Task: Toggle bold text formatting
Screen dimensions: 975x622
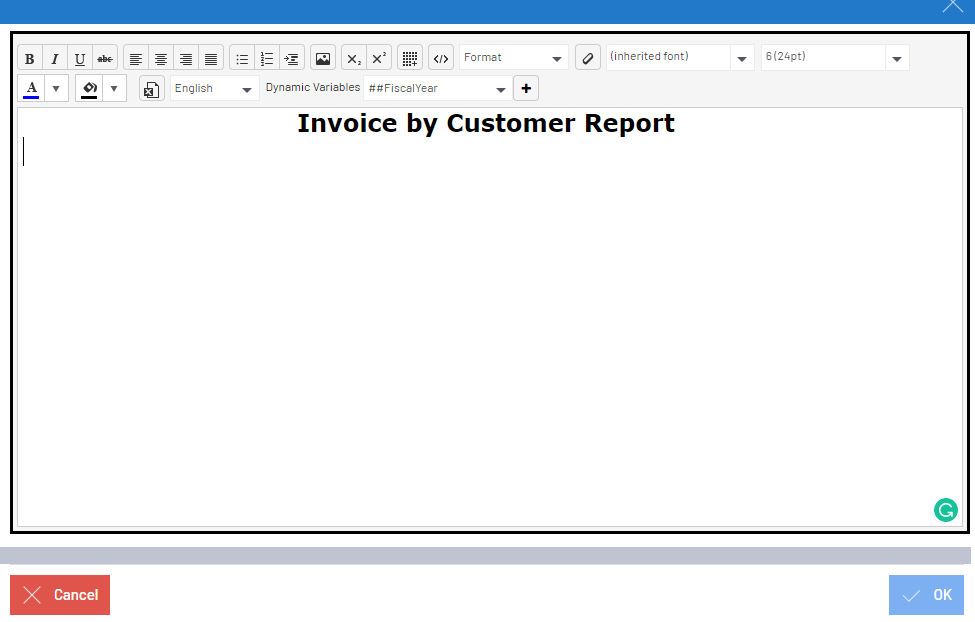Action: coord(29,57)
